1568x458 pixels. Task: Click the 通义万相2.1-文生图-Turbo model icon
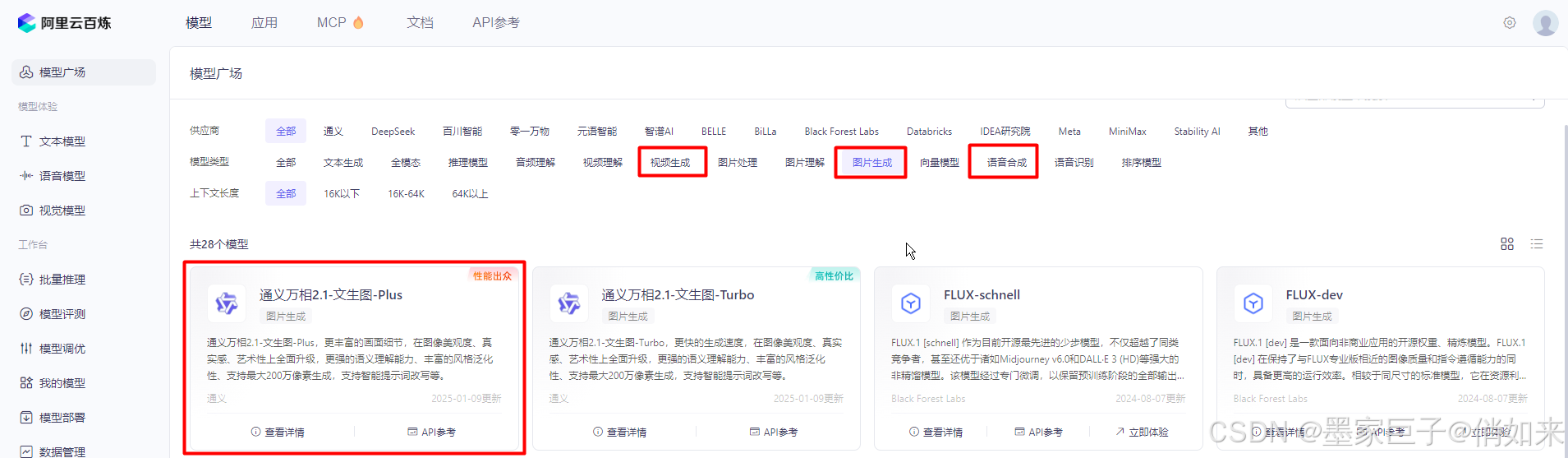pyautogui.click(x=568, y=303)
